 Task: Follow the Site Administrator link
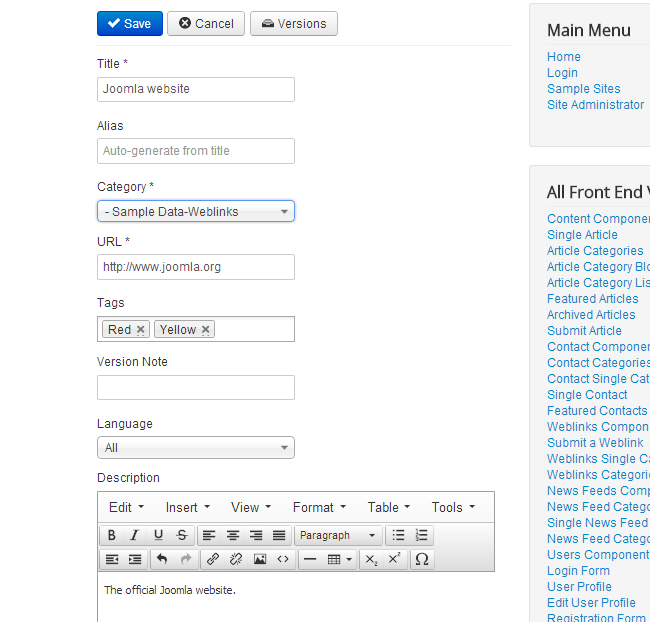coord(595,105)
